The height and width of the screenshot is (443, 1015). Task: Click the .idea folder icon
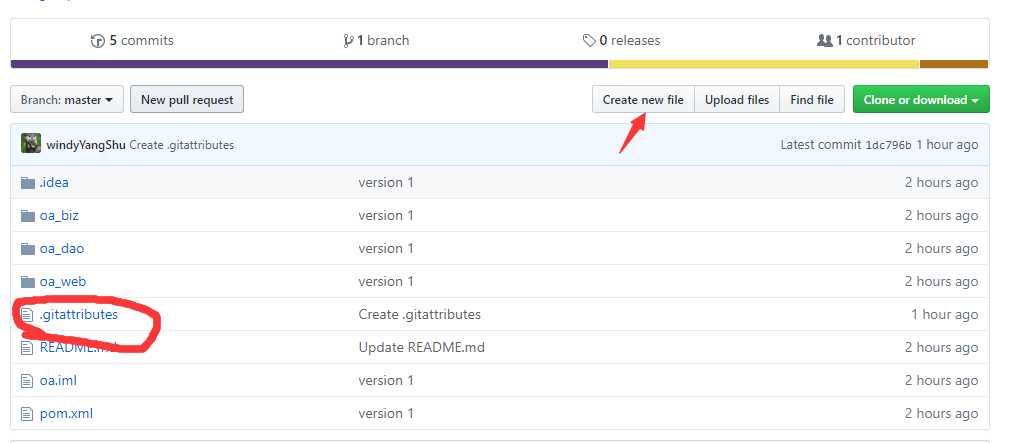click(27, 183)
